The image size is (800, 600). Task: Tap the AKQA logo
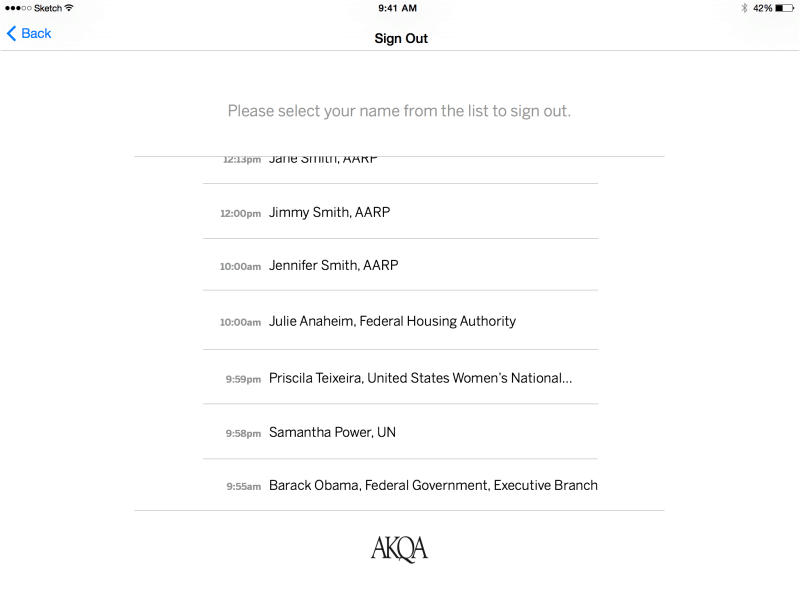(399, 548)
